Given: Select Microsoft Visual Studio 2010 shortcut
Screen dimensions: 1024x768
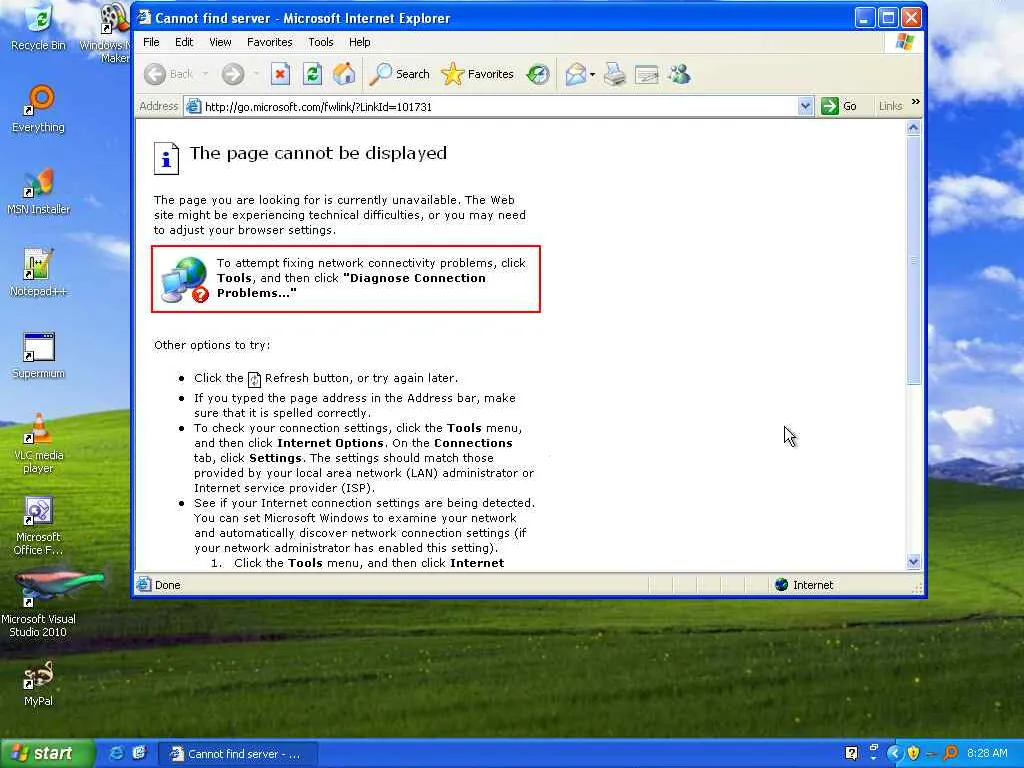Looking at the screenshot, I should [x=39, y=604].
